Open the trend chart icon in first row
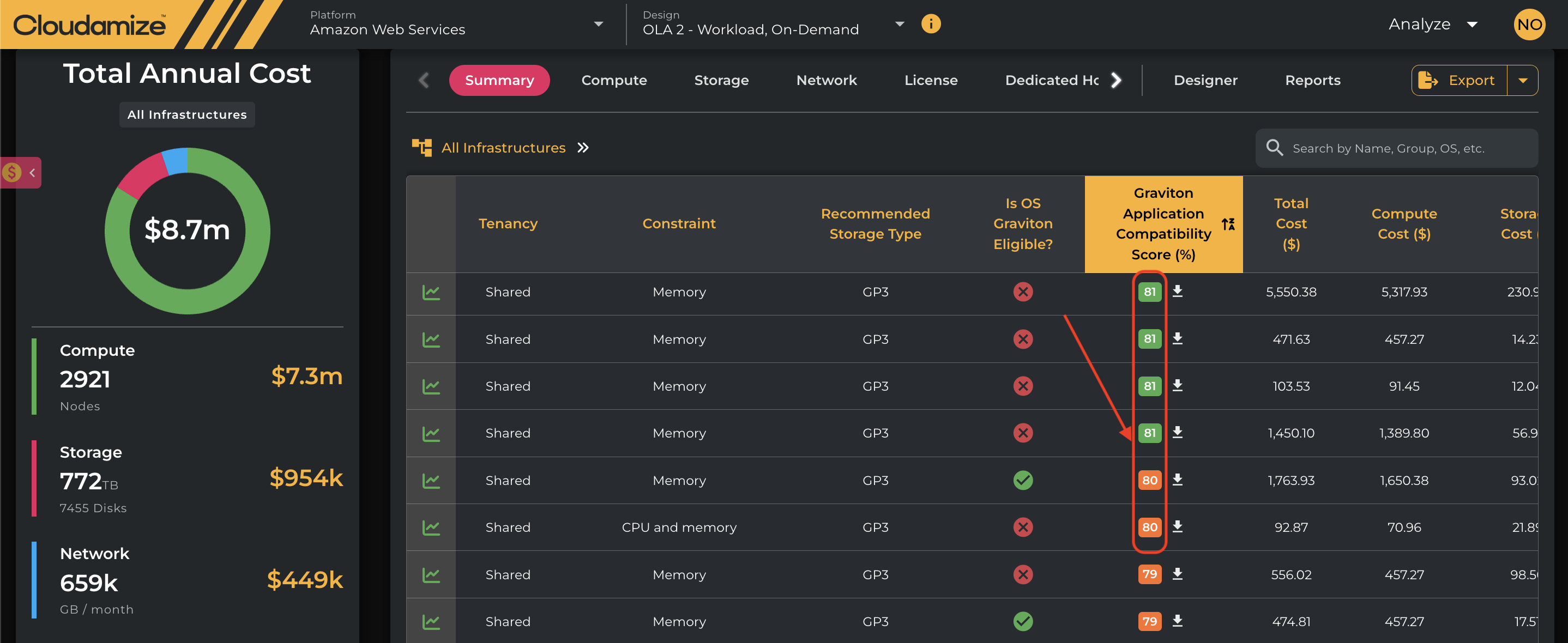 [x=431, y=293]
